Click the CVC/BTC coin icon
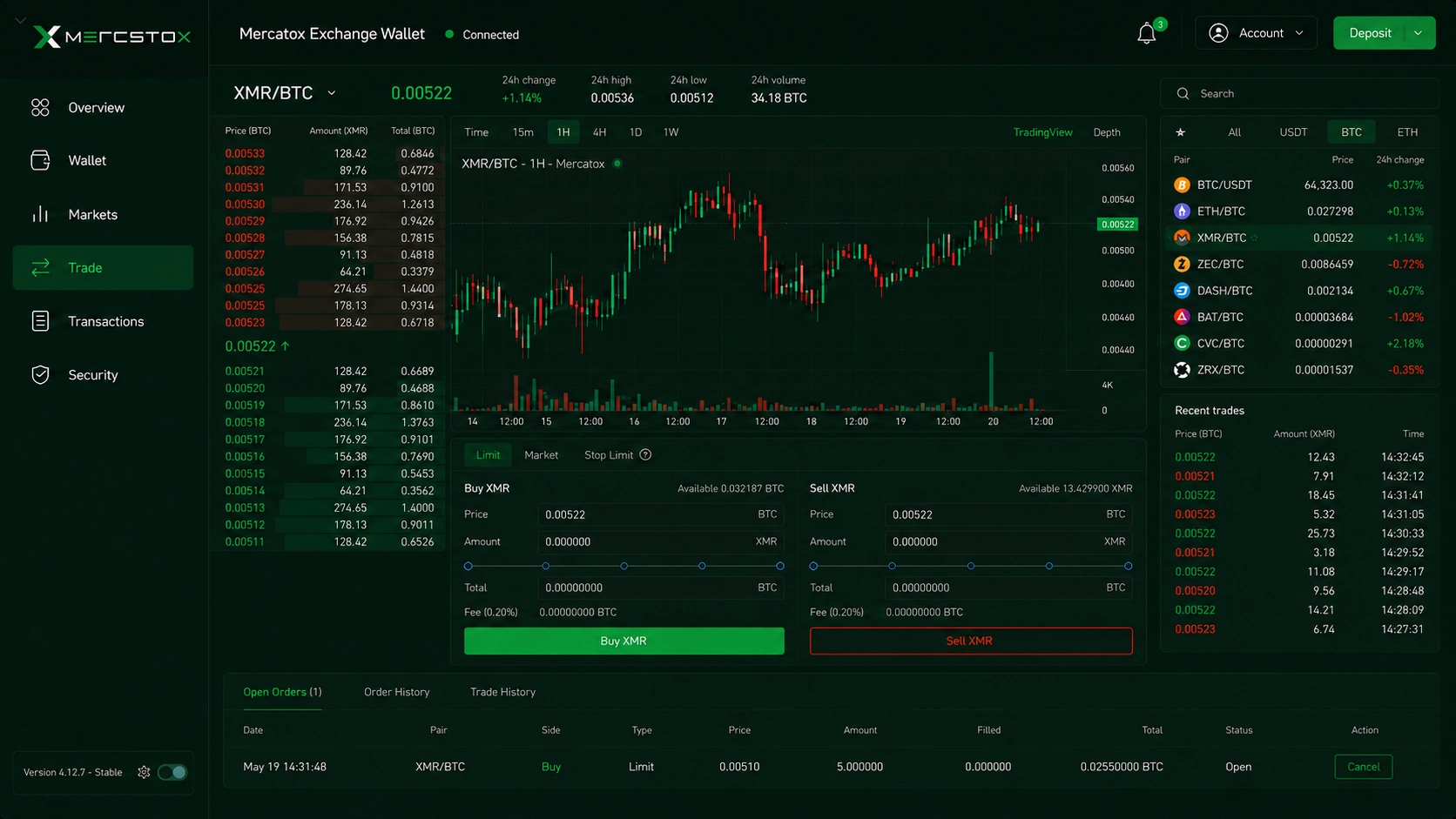 coord(1182,343)
